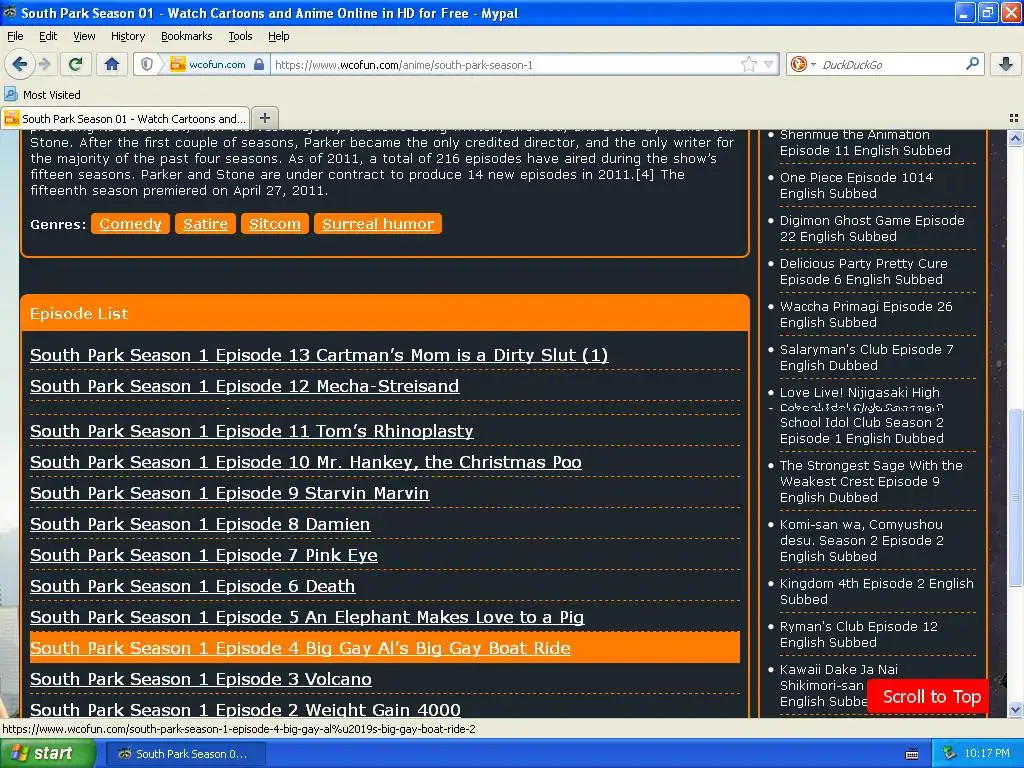Go back with the browser Back arrow
Screen dimensions: 1024x768
coord(19,64)
